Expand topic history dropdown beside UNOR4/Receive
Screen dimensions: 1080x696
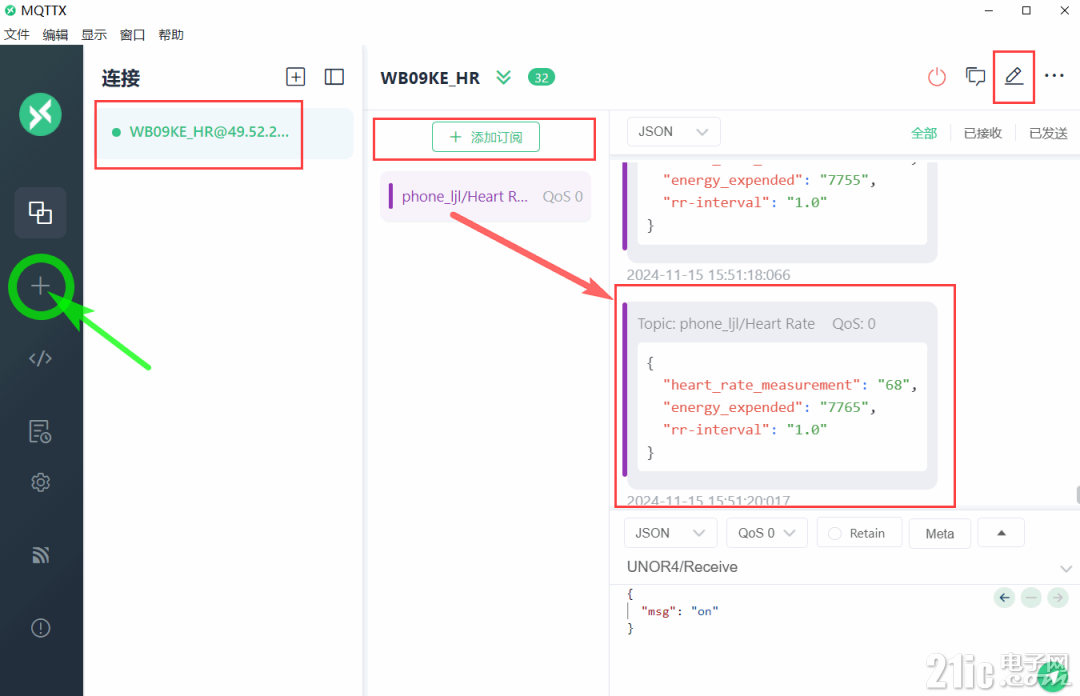(1066, 569)
